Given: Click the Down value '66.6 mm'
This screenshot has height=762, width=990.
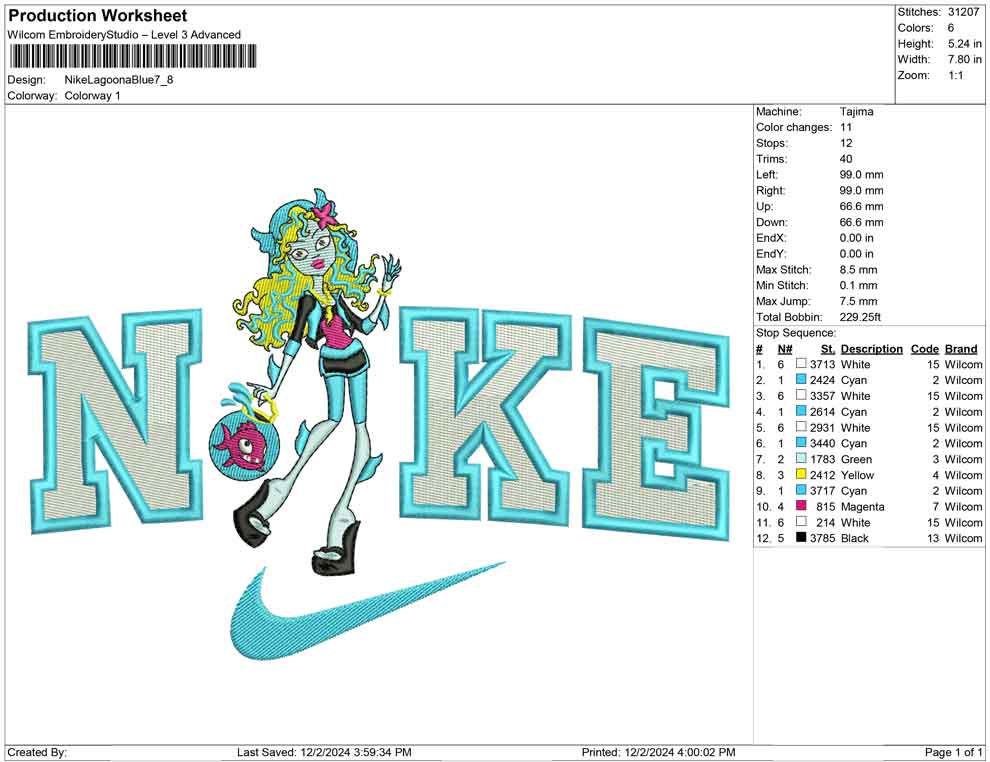Looking at the screenshot, I should click(861, 222).
